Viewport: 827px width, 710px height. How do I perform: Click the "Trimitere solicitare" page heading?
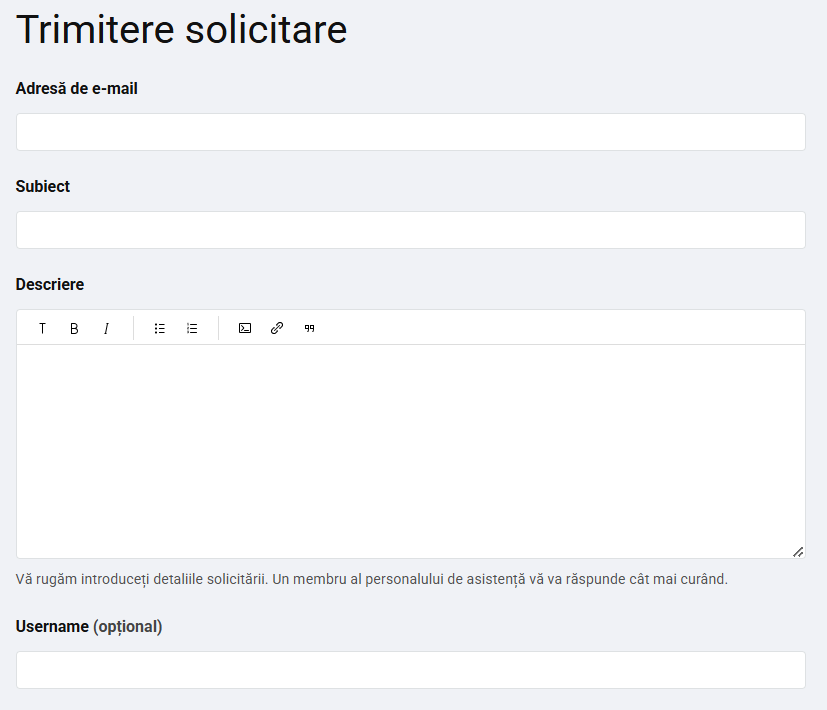click(x=181, y=30)
